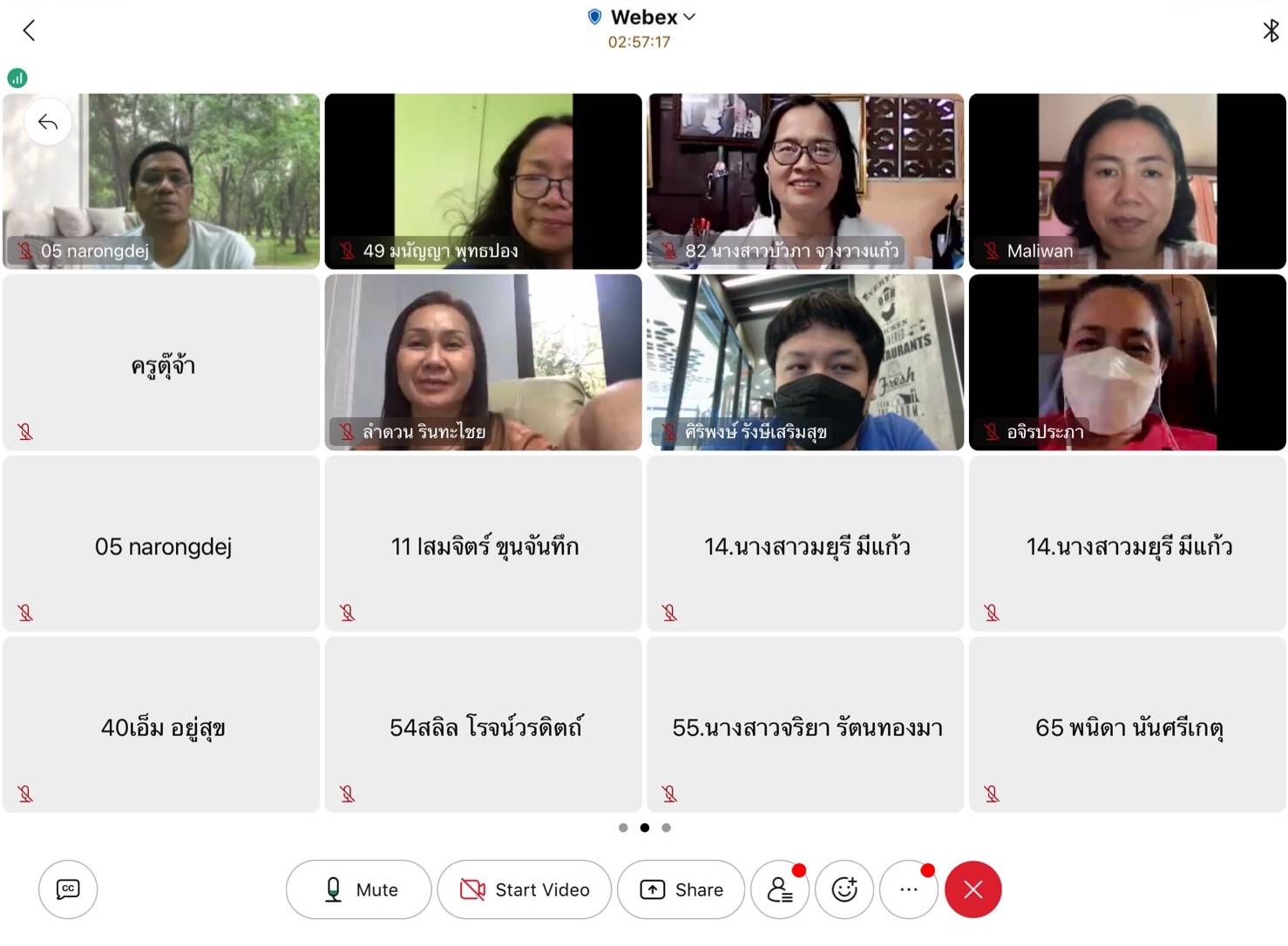Select the ครูตุ๊จ้า participant tile
This screenshot has height=946, width=1288.
tap(161, 362)
